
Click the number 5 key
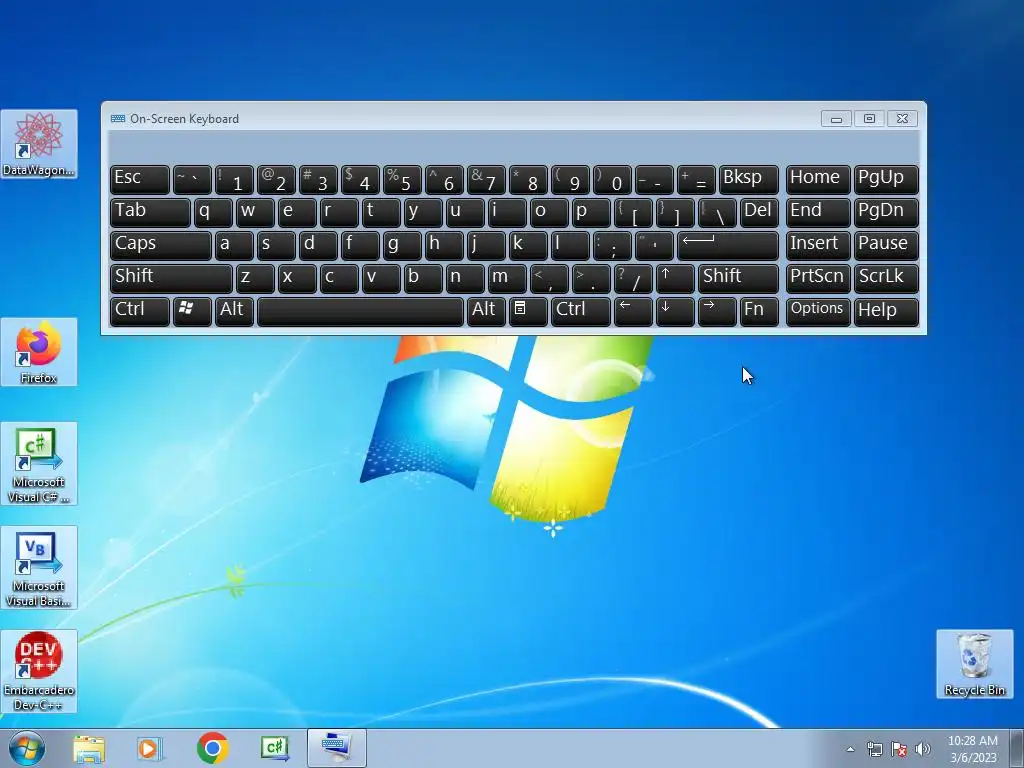(x=402, y=180)
